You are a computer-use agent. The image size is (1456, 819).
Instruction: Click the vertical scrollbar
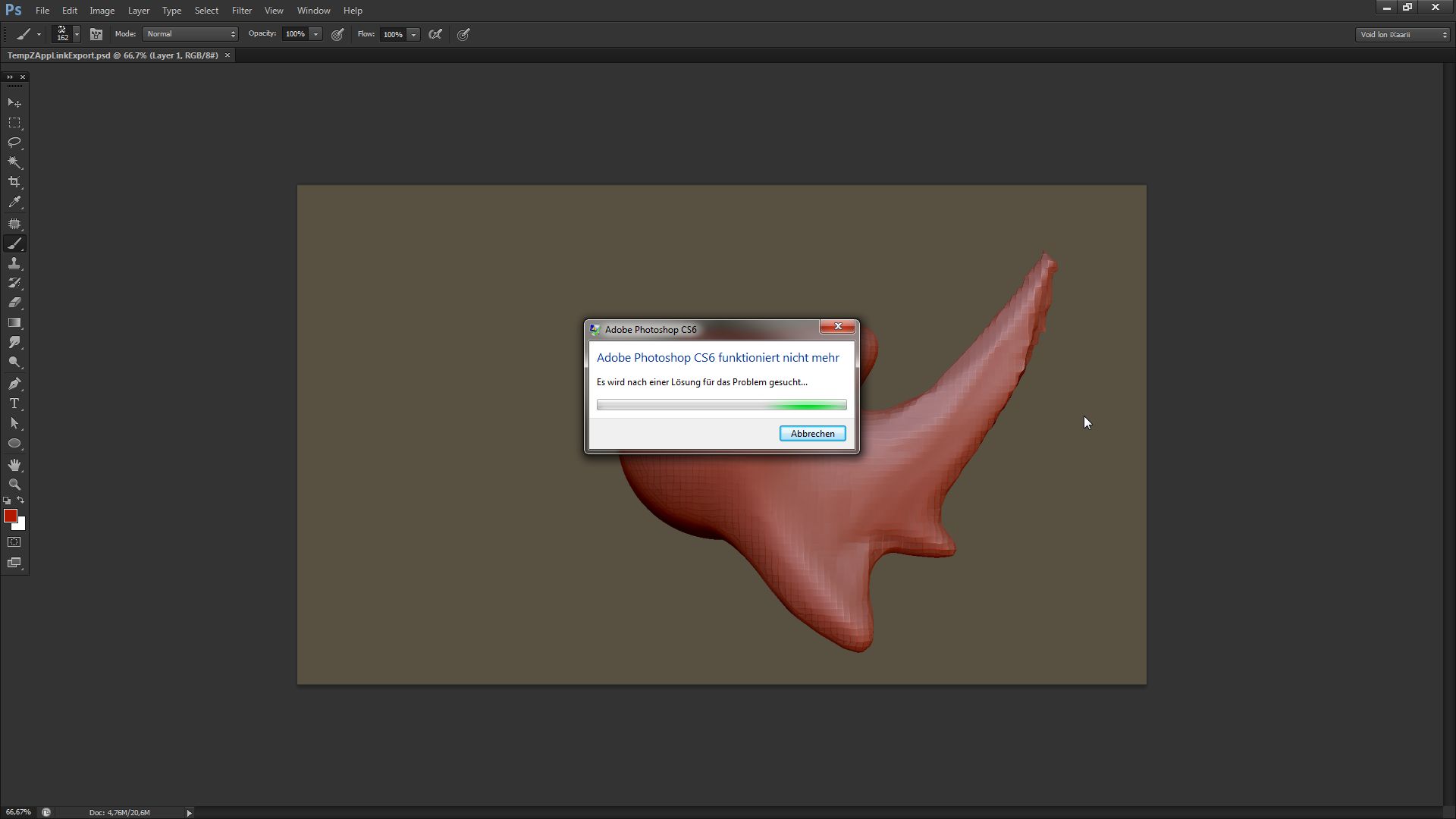click(1449, 435)
